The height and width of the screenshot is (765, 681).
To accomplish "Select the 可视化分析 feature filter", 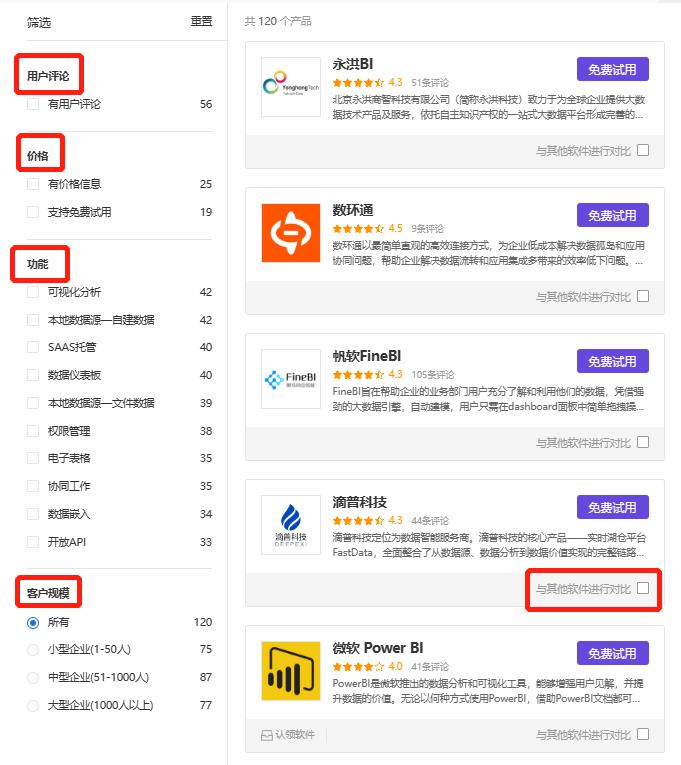I will click(x=33, y=292).
